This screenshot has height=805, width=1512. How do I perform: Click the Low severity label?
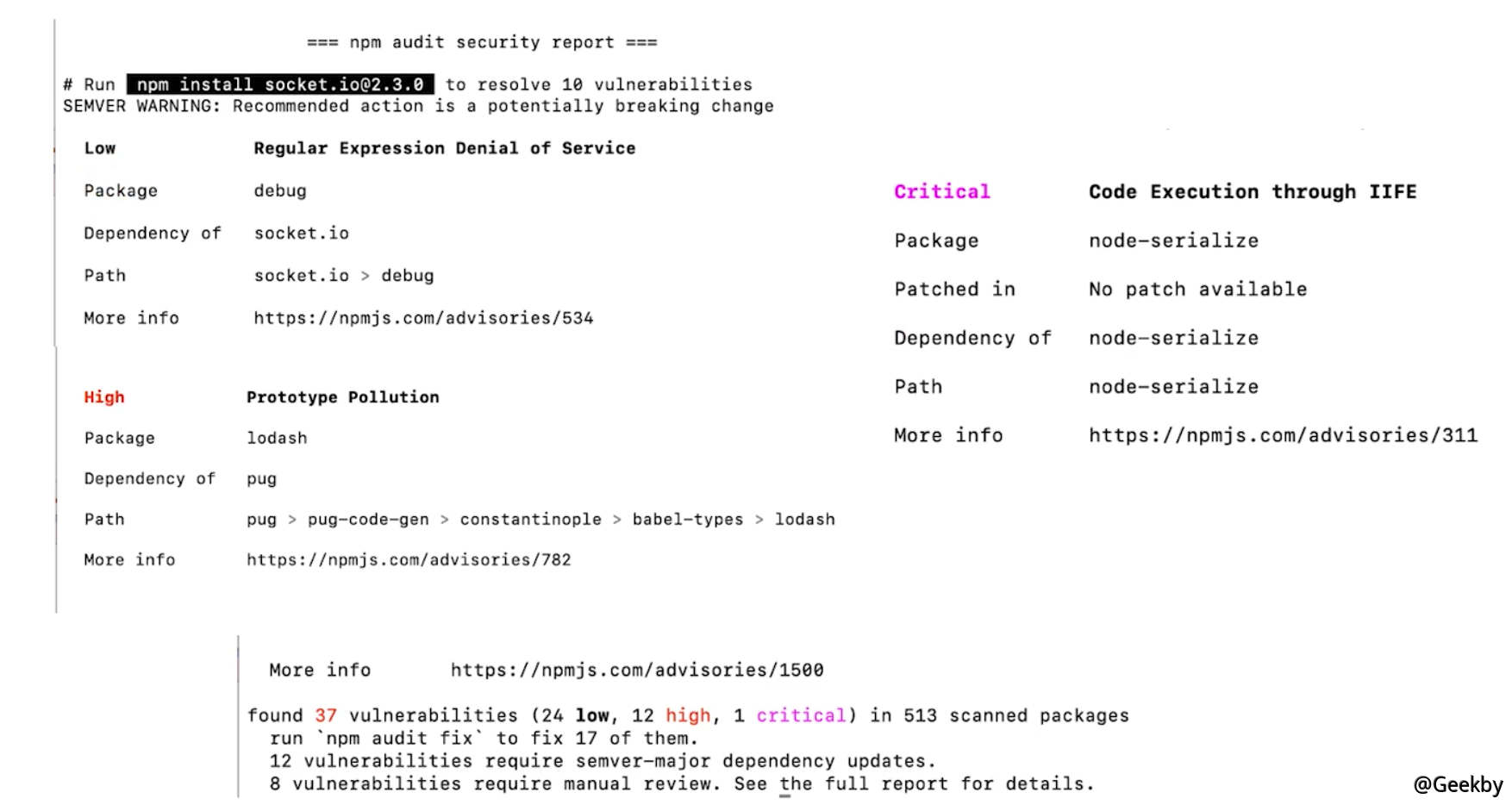pyautogui.click(x=100, y=148)
